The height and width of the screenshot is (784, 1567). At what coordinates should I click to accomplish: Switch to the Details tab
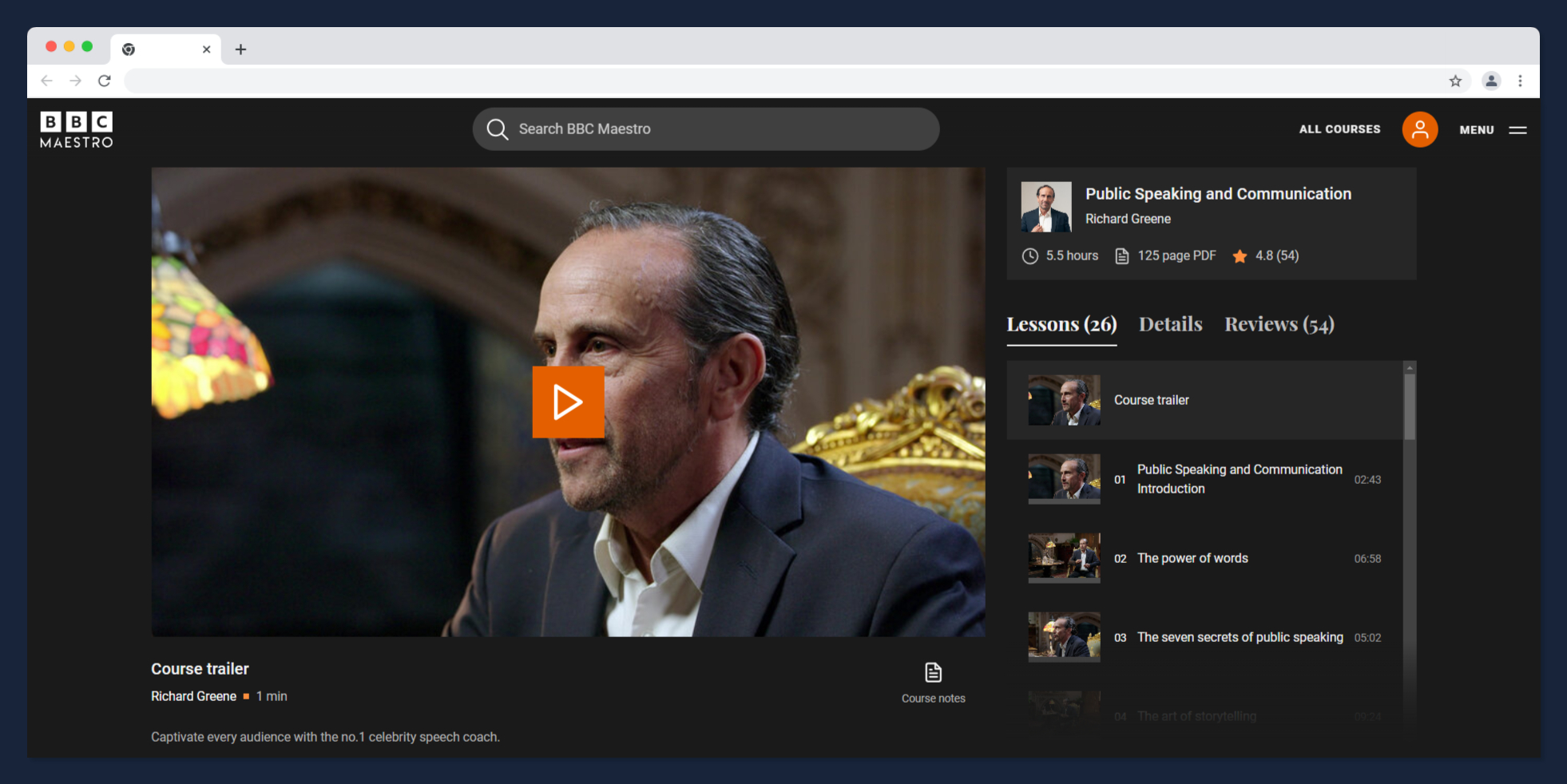(1170, 324)
